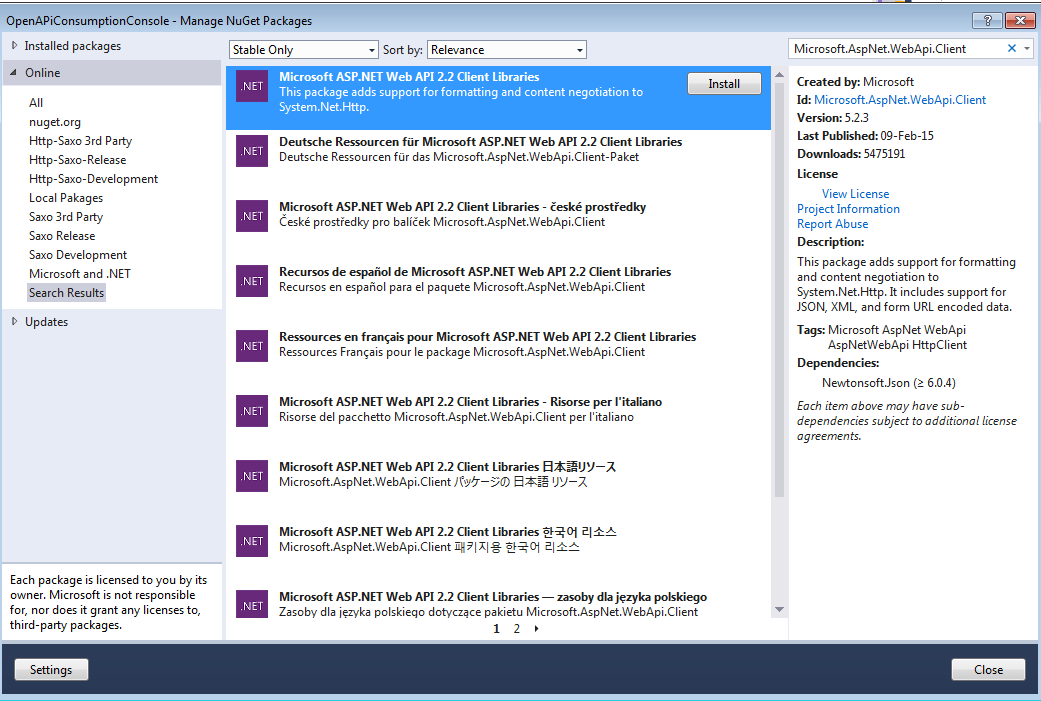The image size is (1041, 701).
Task: Click the .NET icon of the české prostředky package
Action: 252,216
